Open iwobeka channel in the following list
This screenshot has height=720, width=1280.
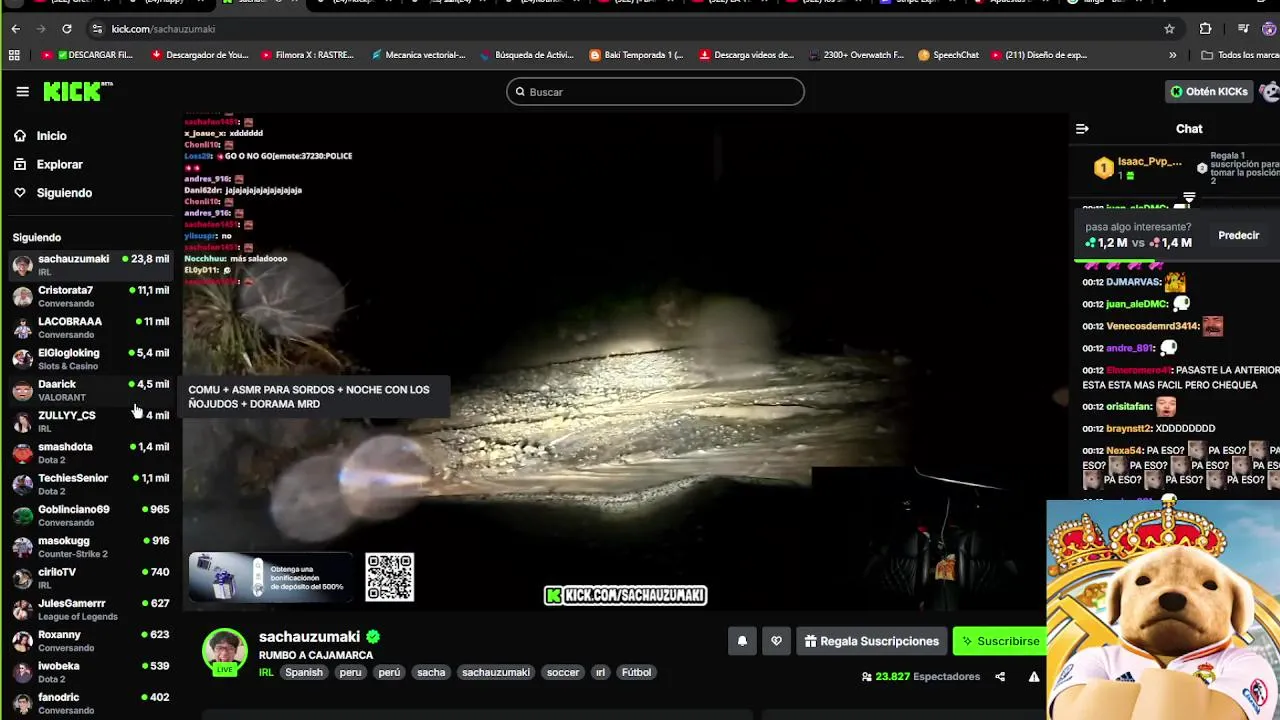(91, 672)
